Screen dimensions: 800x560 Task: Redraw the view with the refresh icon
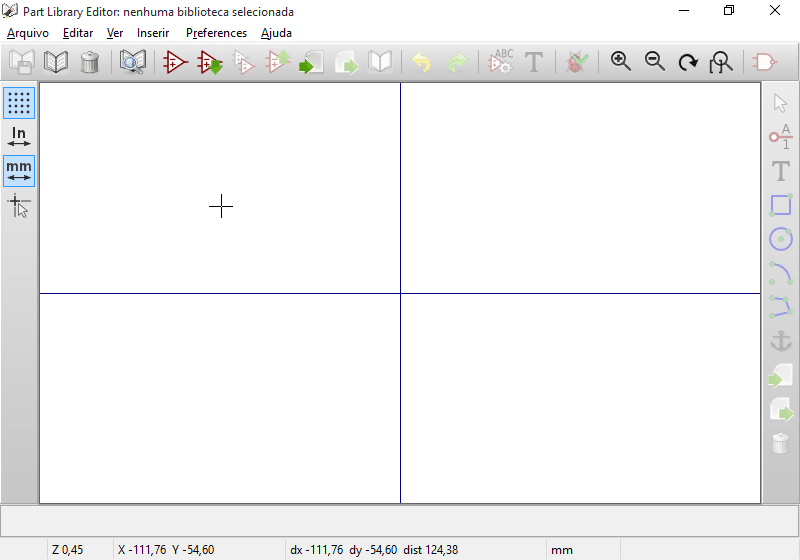[688, 62]
